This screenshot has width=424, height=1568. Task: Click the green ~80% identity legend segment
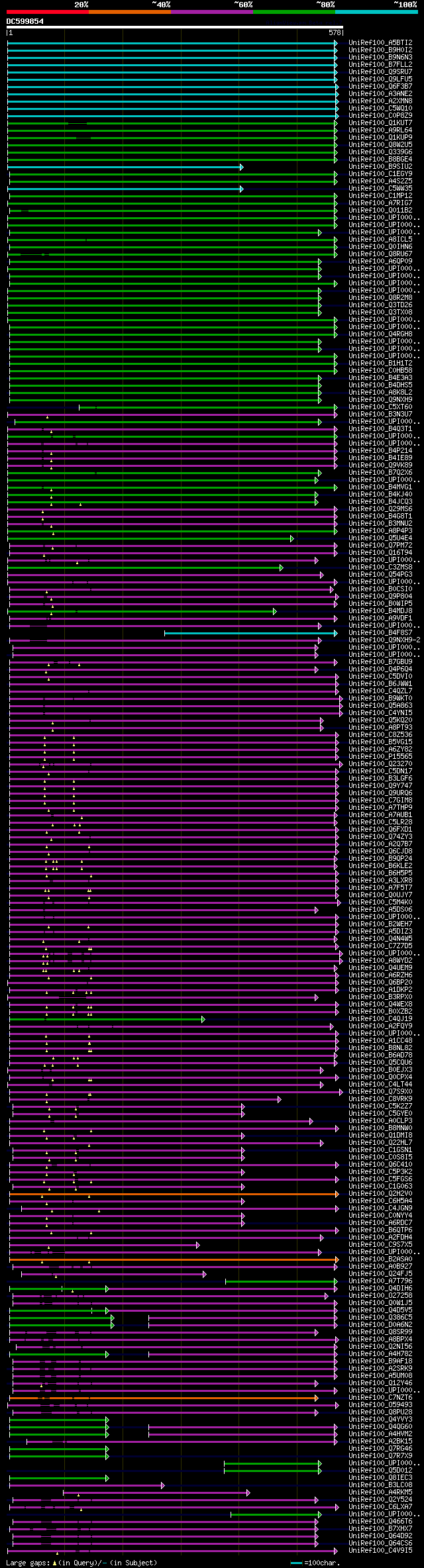click(294, 12)
